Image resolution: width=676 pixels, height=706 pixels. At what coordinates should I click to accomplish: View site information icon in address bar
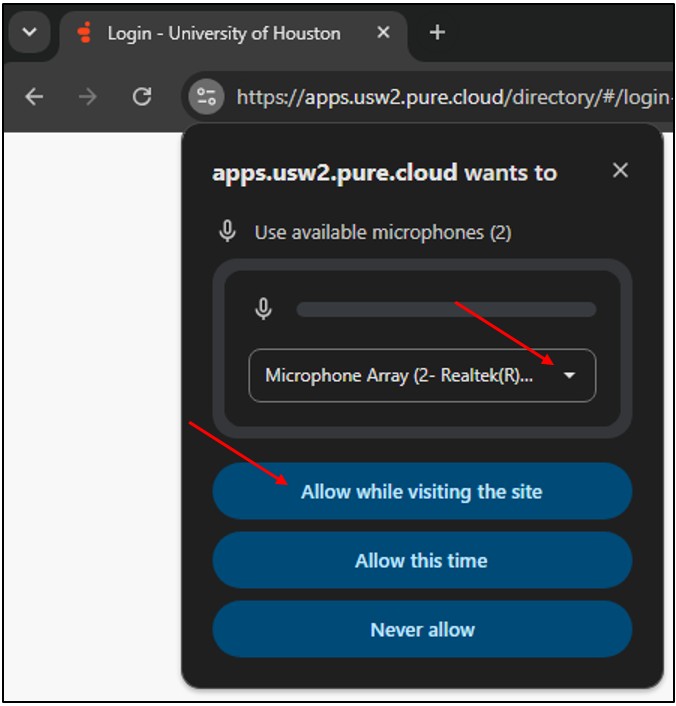click(206, 97)
